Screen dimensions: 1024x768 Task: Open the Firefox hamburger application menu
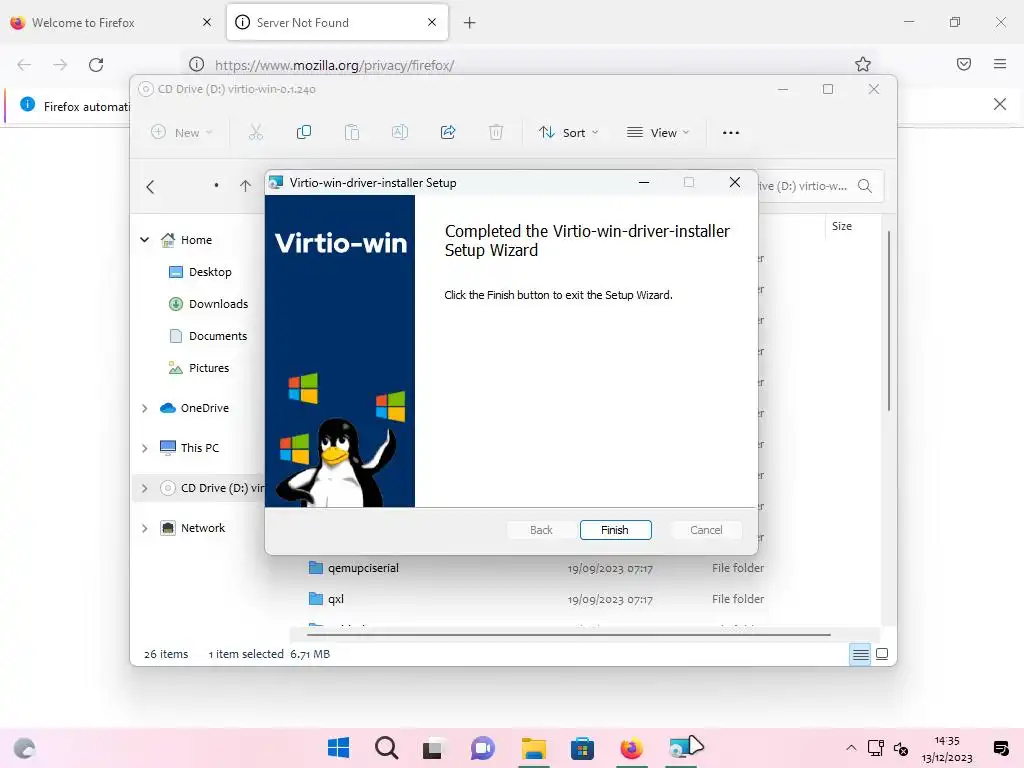(1000, 64)
